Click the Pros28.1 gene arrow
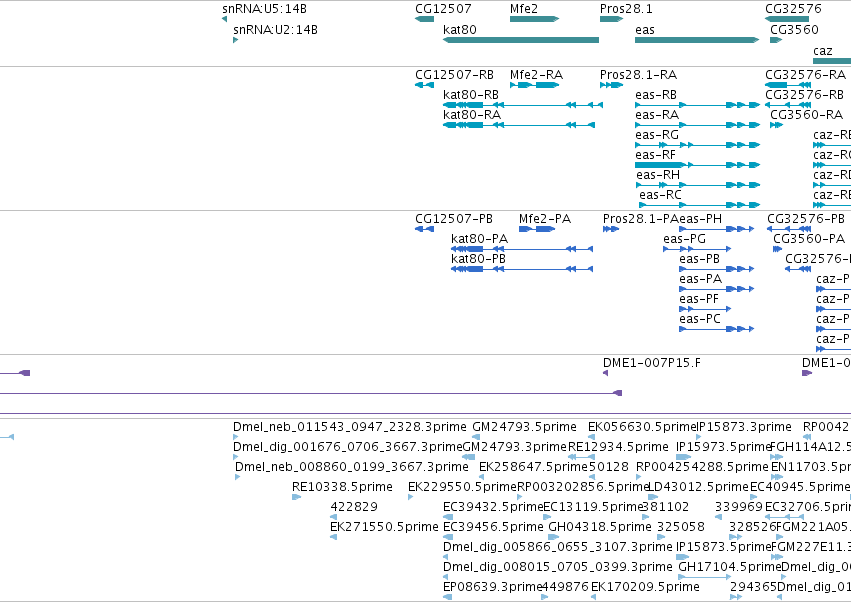Viewport: 851px width, 602px height. (x=612, y=19)
